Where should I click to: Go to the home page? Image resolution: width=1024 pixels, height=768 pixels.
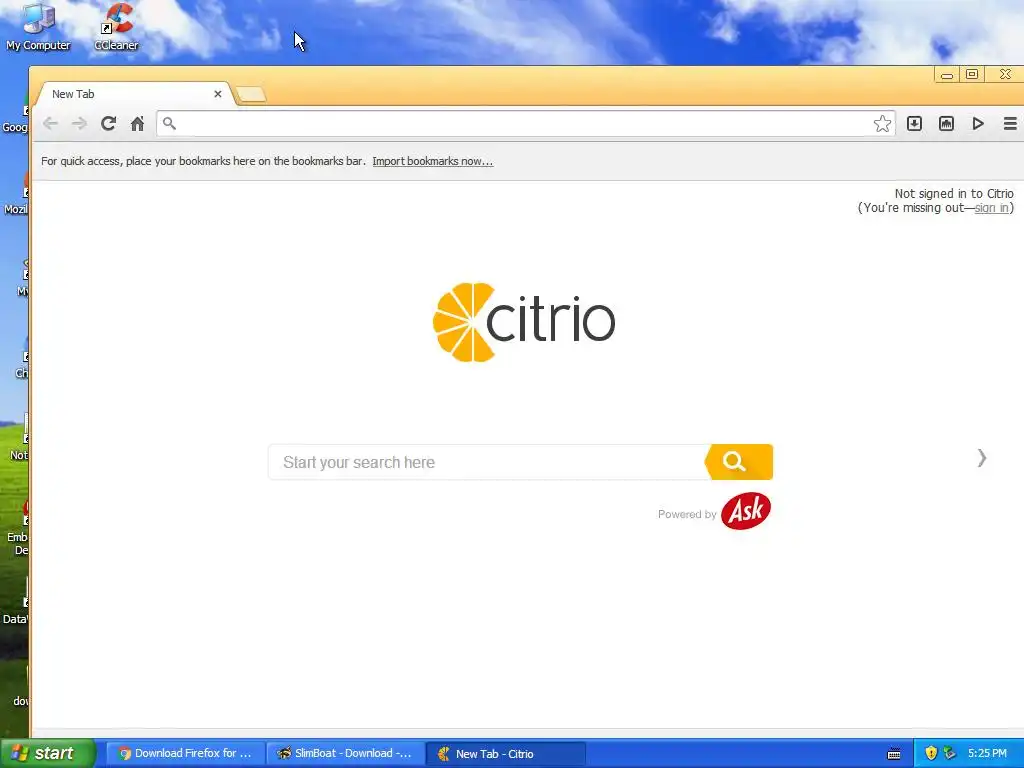[137, 123]
